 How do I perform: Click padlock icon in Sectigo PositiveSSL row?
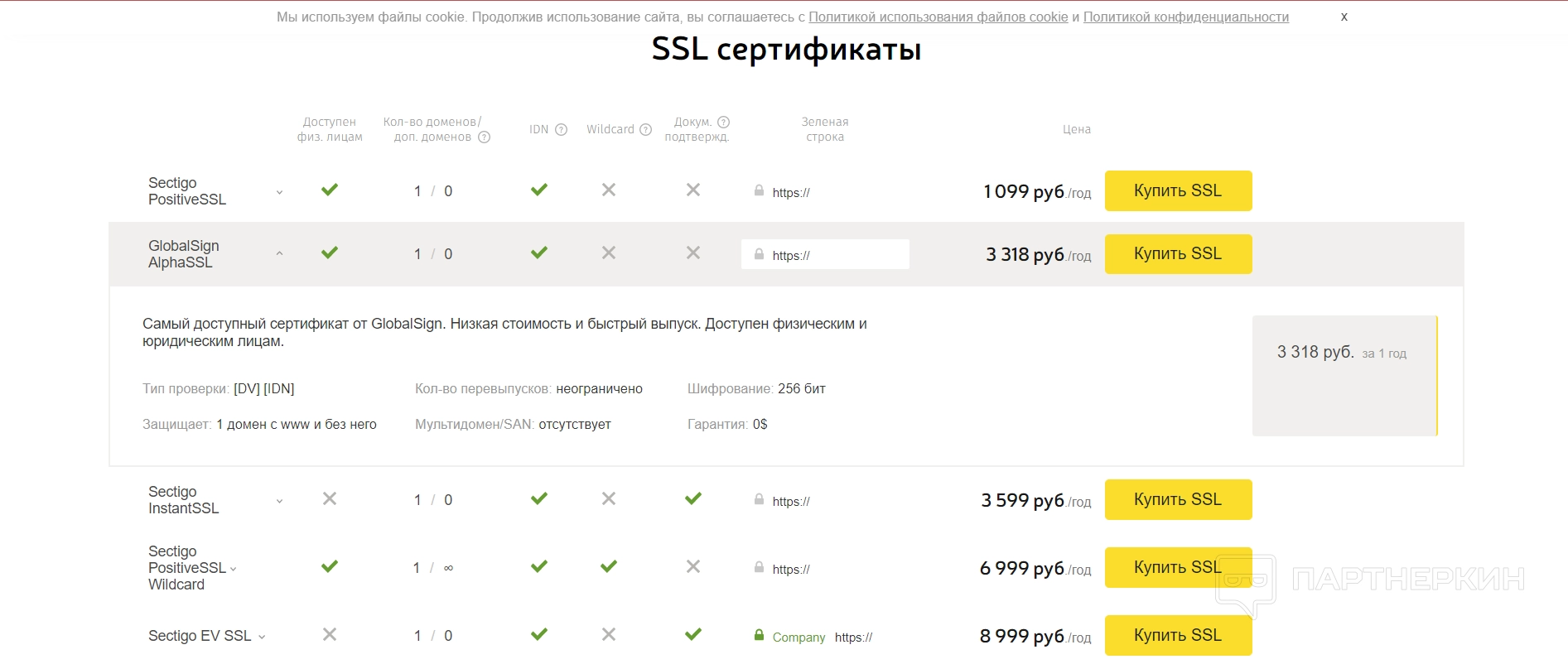759,191
